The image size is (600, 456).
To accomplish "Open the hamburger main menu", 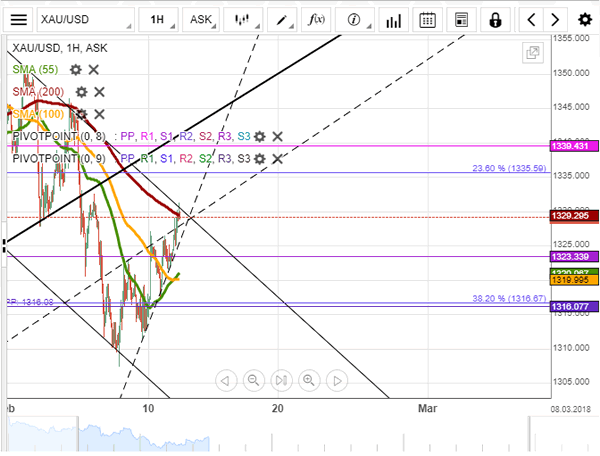I will click(x=18, y=20).
